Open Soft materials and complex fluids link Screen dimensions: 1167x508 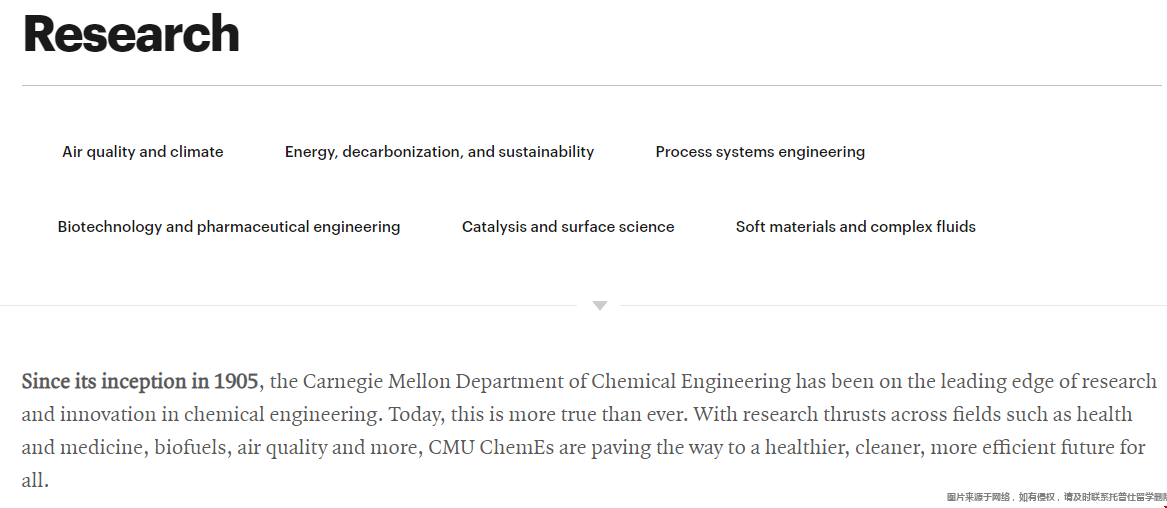[856, 227]
